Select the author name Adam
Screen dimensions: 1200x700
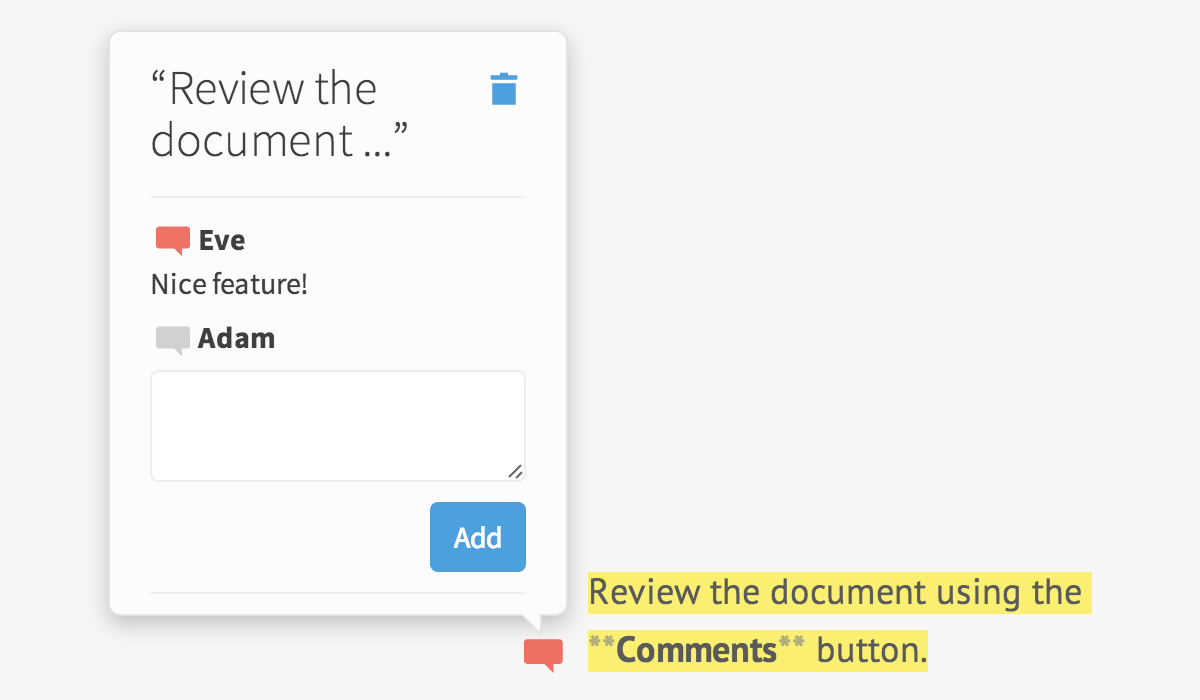(236, 339)
